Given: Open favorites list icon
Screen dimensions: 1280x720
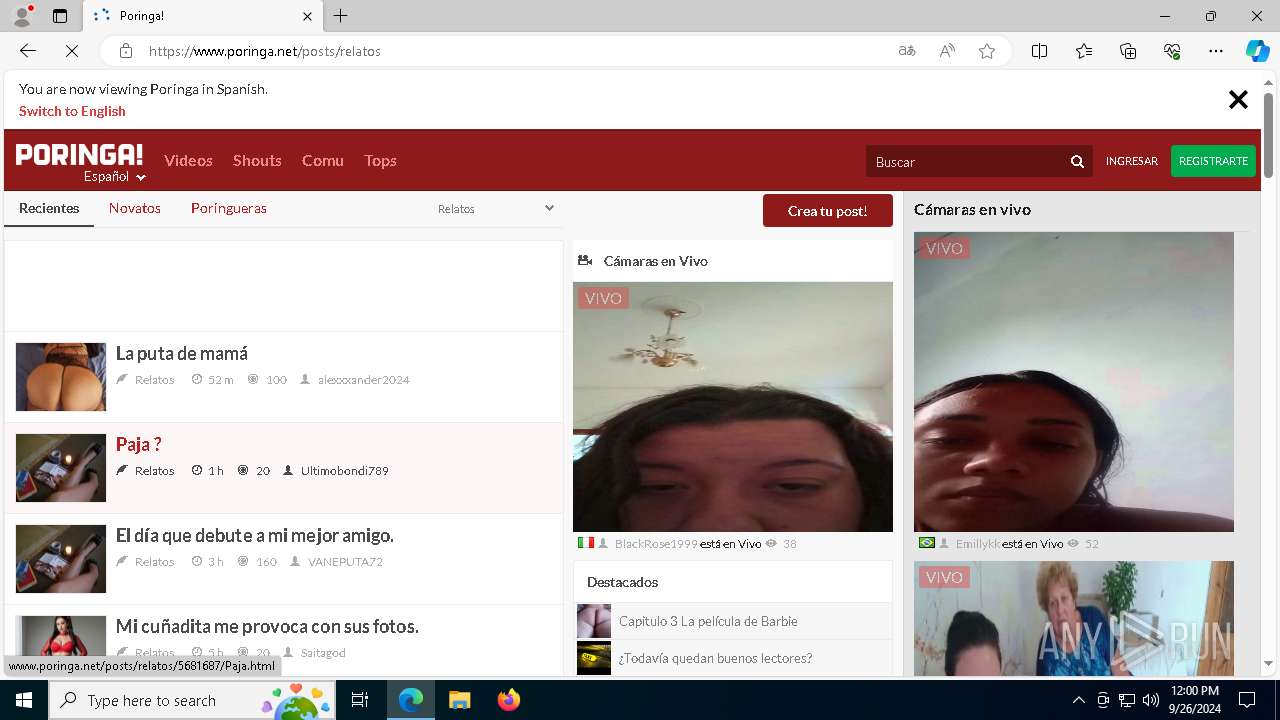Looking at the screenshot, I should [x=1084, y=51].
